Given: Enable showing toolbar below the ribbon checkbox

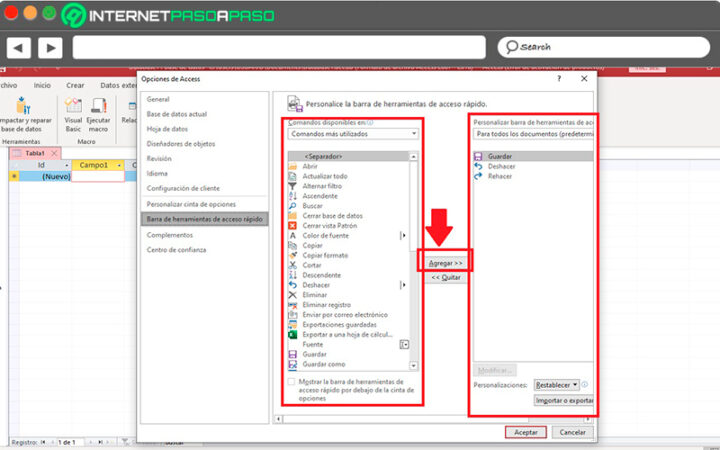Looking at the screenshot, I should click(292, 382).
